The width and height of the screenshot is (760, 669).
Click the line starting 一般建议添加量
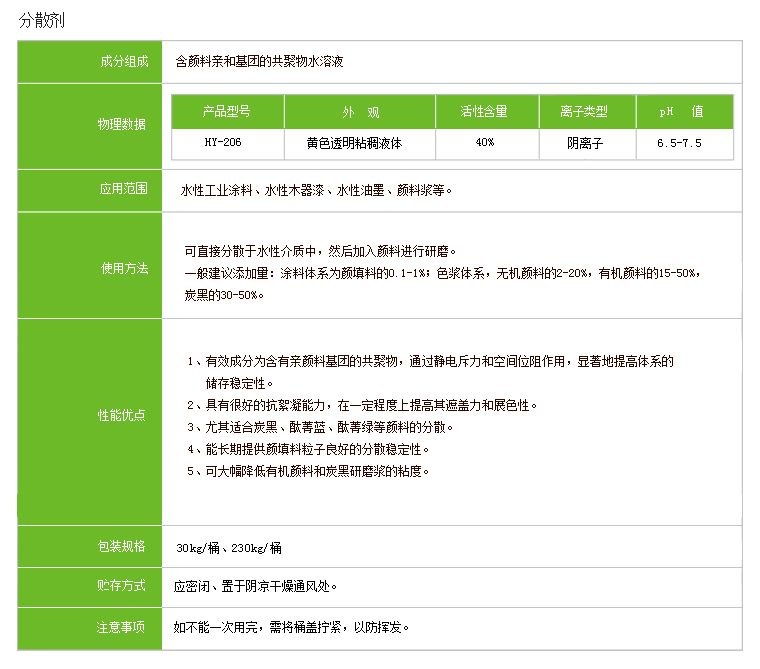442,273
